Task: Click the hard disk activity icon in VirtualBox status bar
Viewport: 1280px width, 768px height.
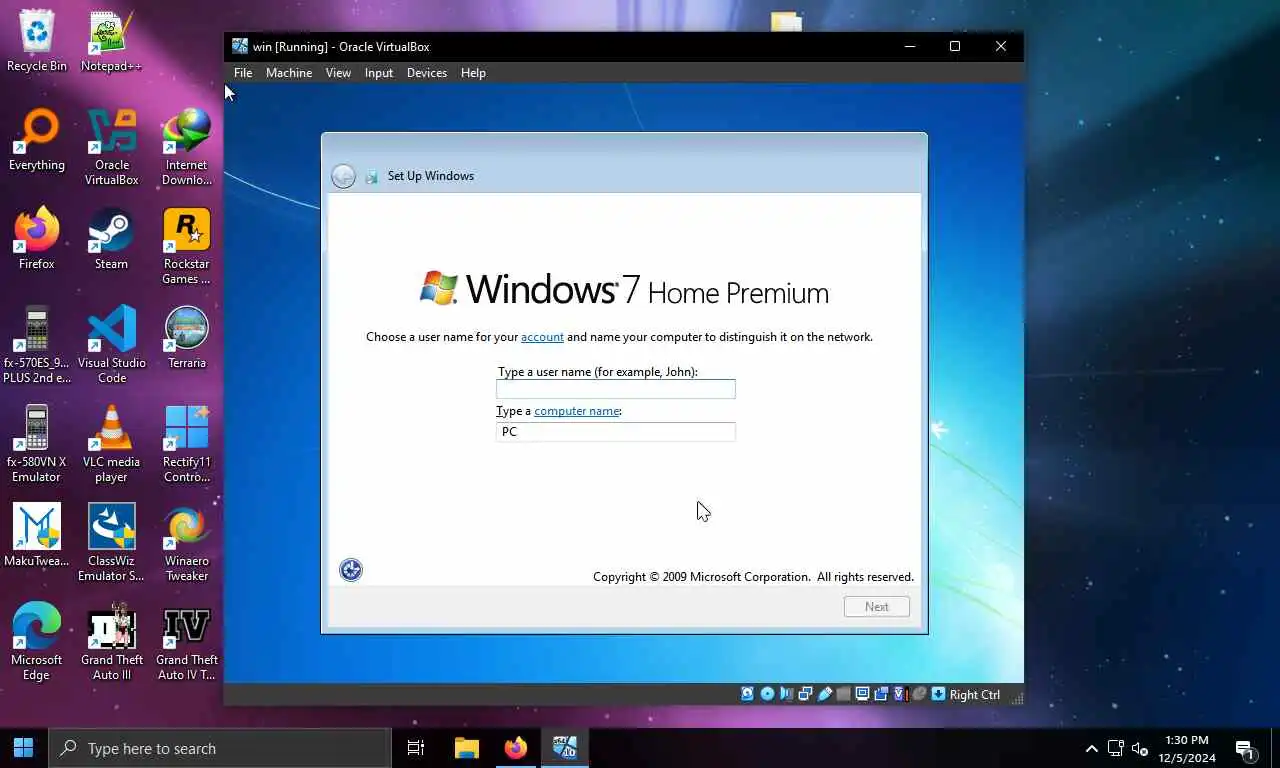Action: tap(748, 694)
